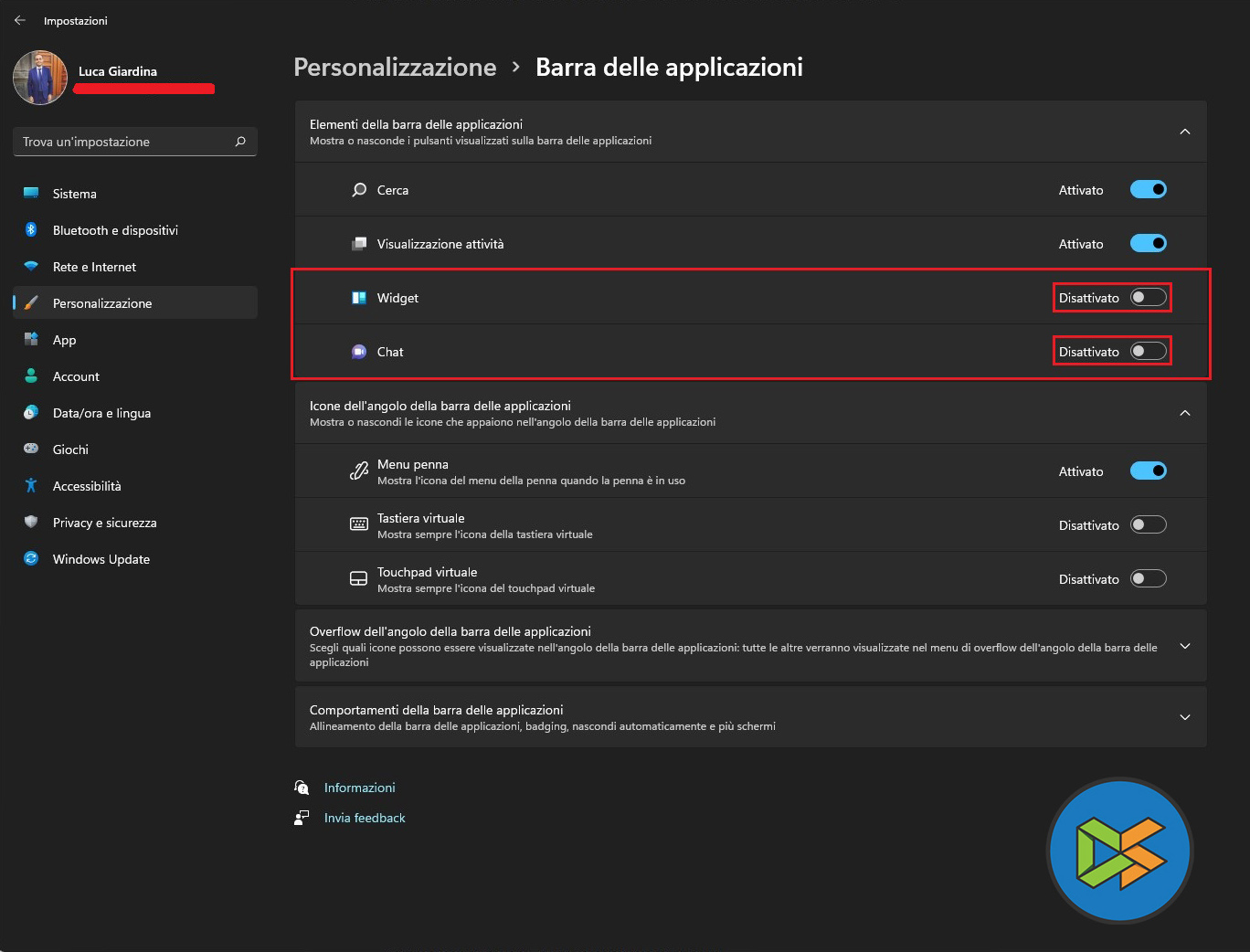This screenshot has height=952, width=1250.
Task: Click the Trova un'impostazione search field
Action: pyautogui.click(x=123, y=142)
